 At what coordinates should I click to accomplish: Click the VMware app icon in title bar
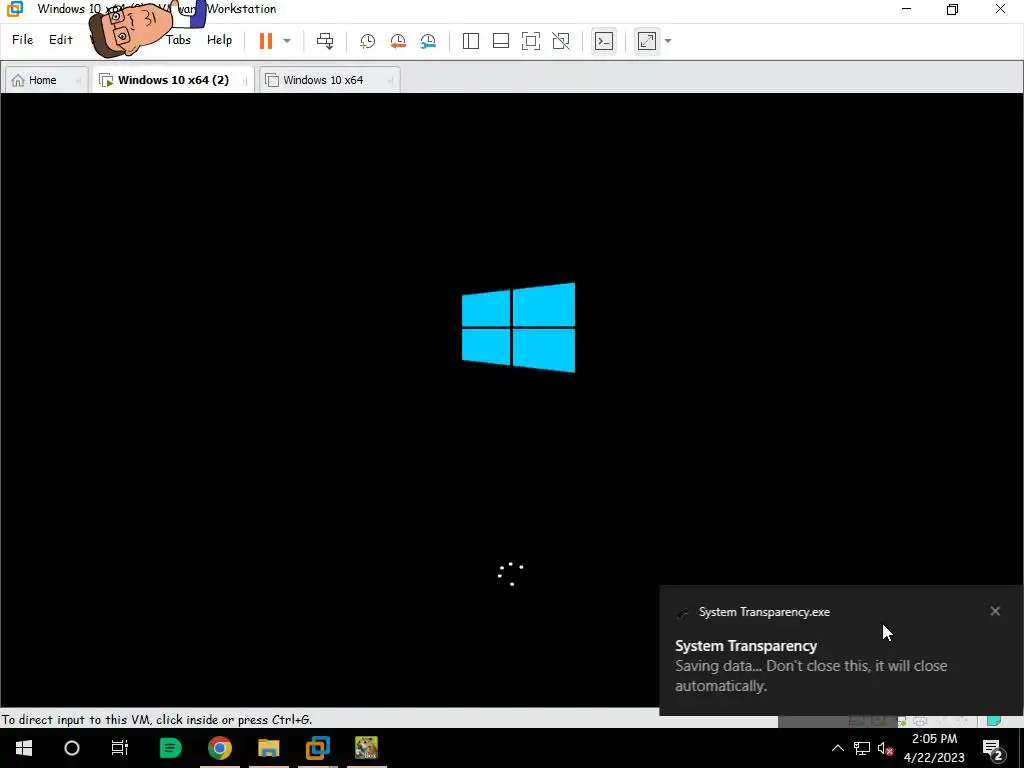coord(14,9)
